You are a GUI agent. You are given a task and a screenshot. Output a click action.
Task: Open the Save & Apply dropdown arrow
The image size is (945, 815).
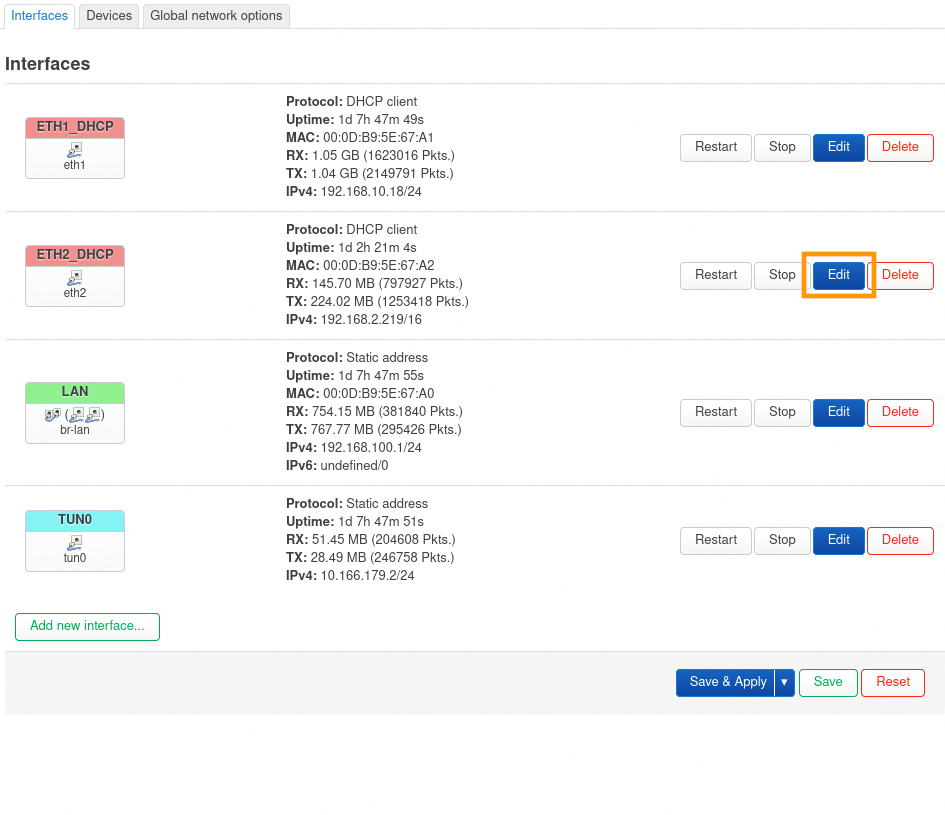tap(784, 682)
